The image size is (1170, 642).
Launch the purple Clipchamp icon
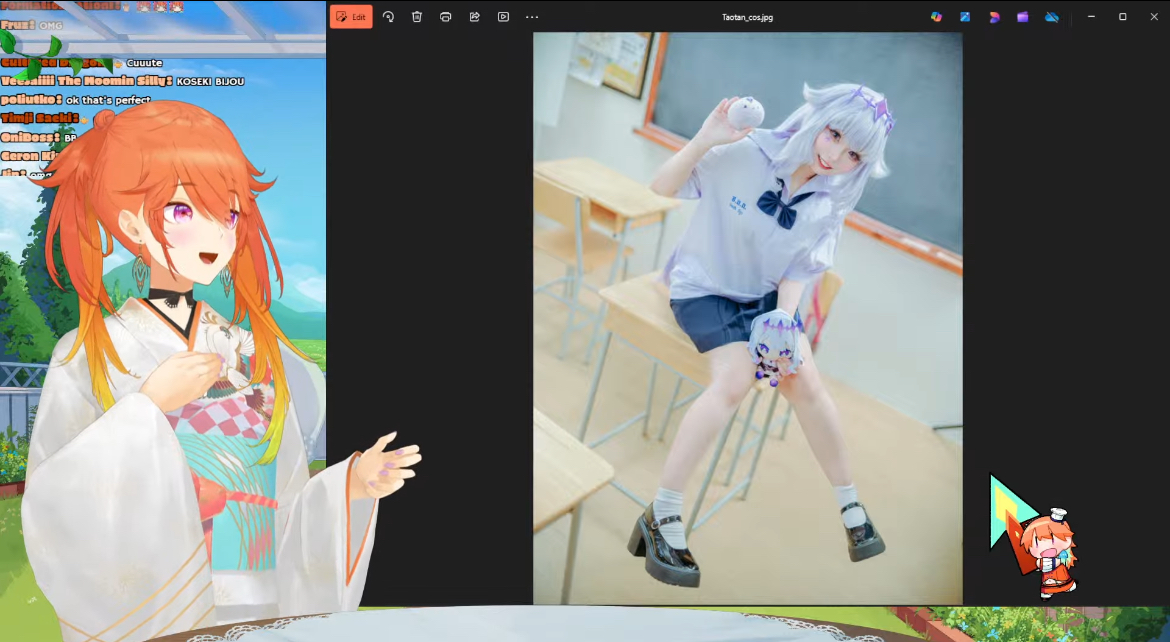1022,16
